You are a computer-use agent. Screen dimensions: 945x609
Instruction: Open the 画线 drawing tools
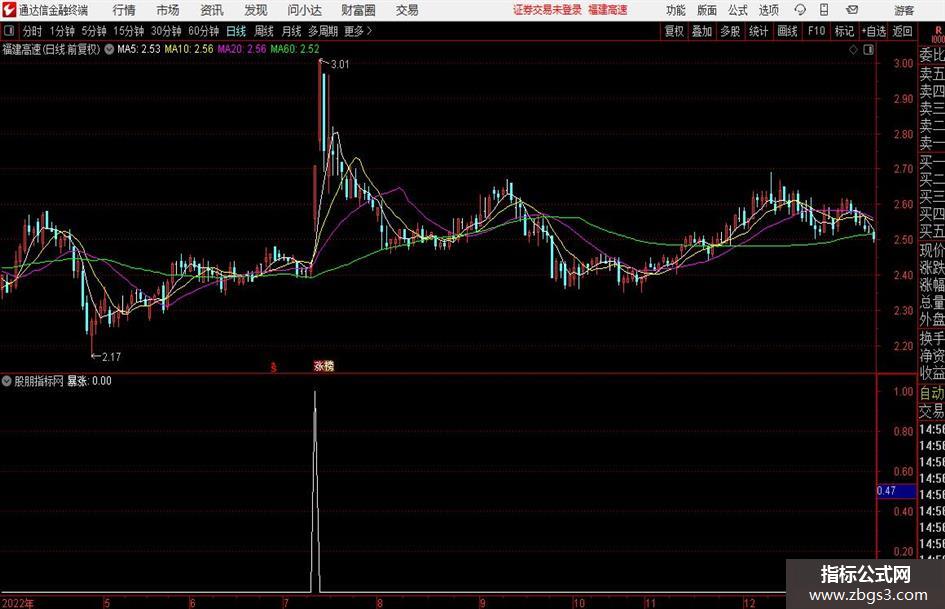coord(788,31)
